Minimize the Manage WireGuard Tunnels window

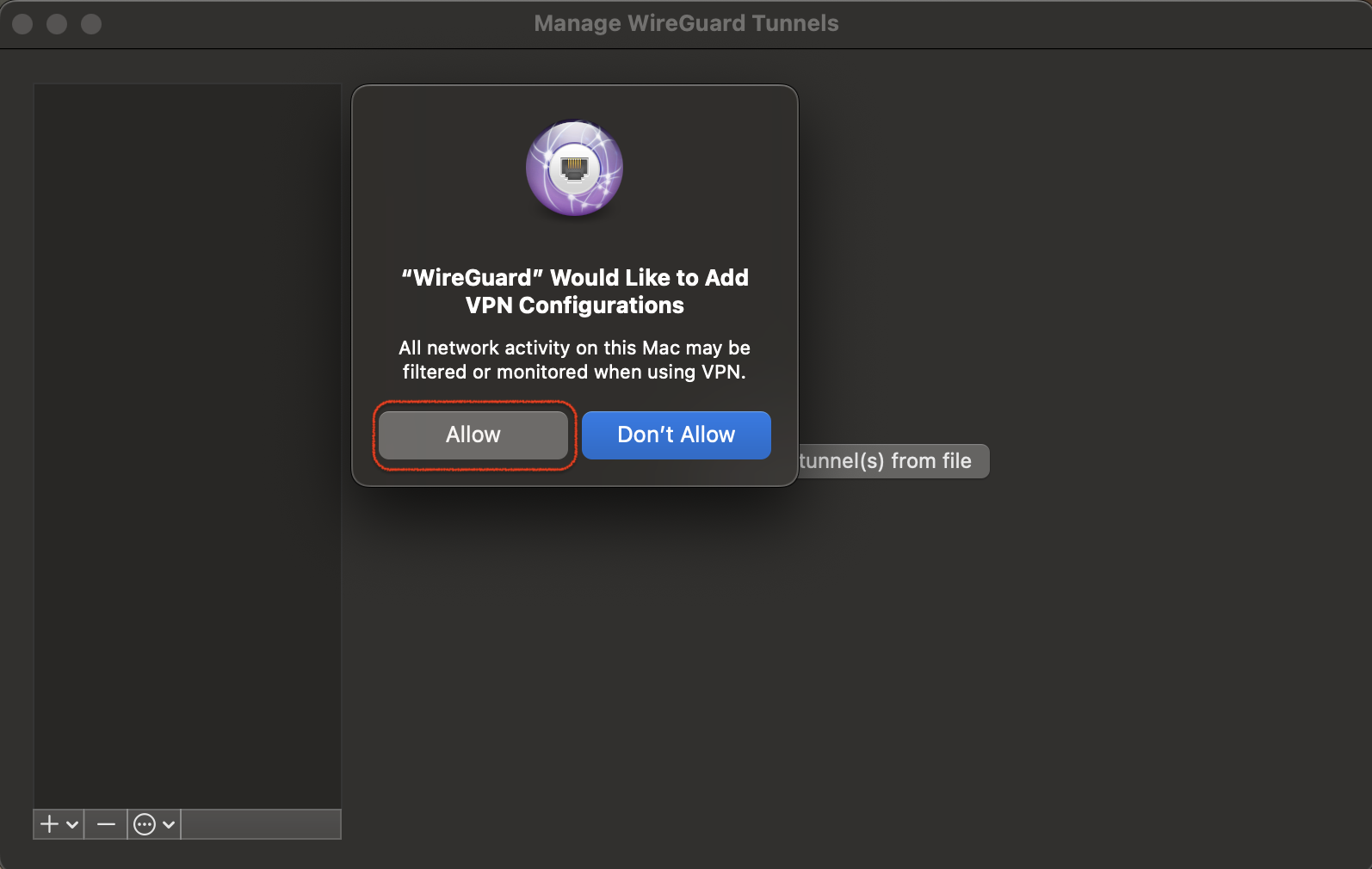(57, 24)
